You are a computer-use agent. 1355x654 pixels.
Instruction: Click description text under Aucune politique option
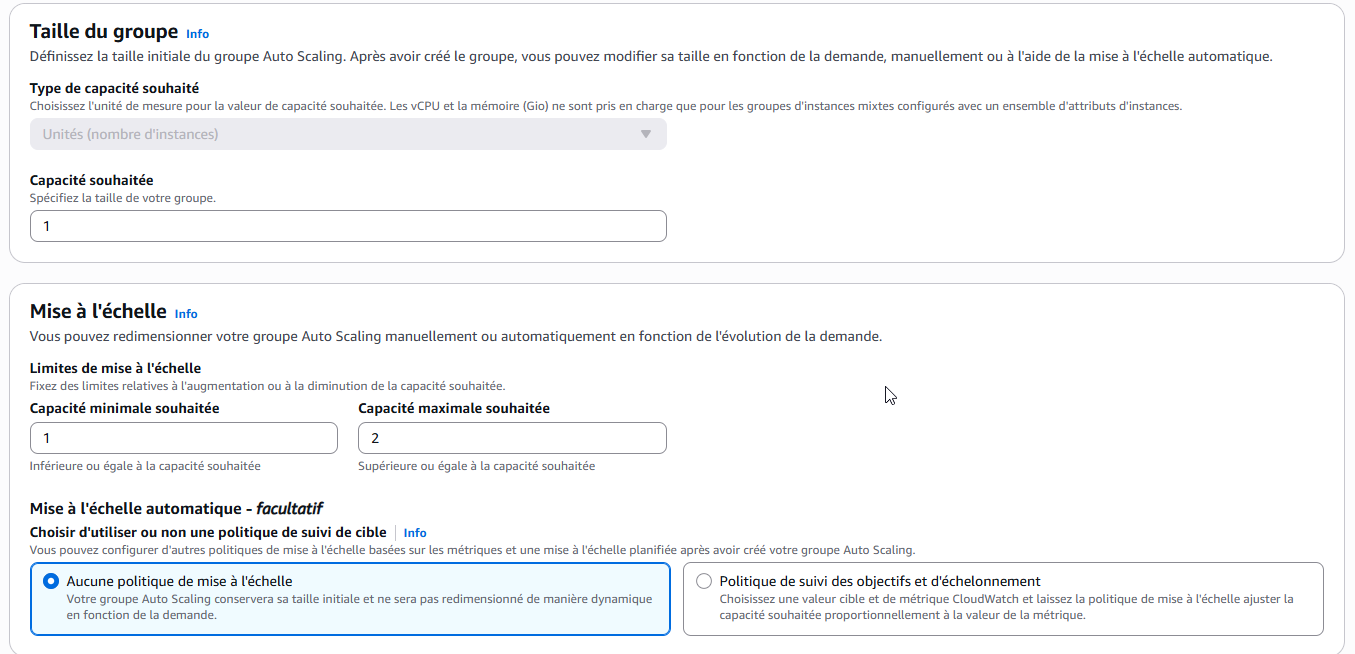tap(359, 607)
